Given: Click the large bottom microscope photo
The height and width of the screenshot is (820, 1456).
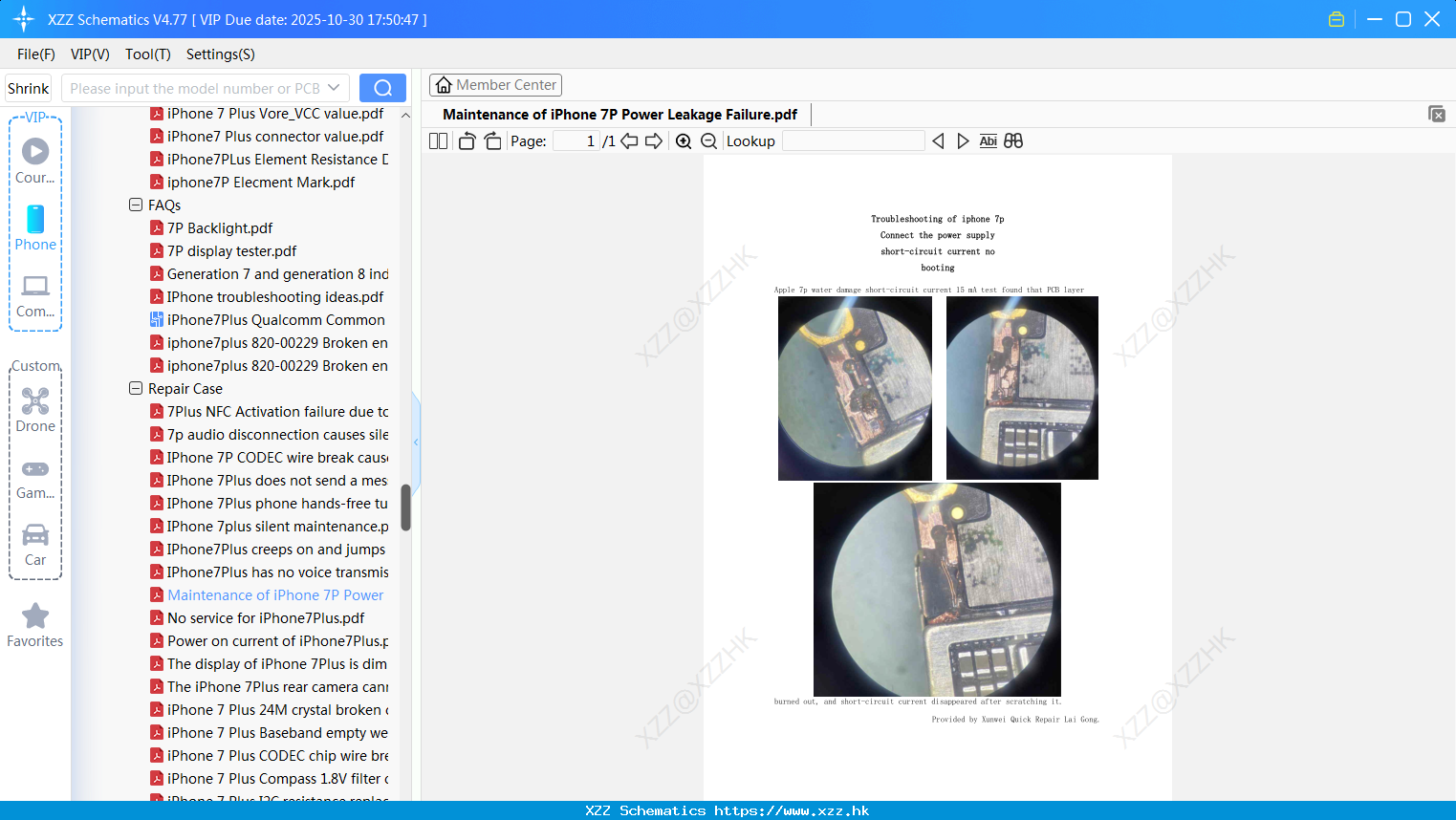Looking at the screenshot, I should 937,590.
